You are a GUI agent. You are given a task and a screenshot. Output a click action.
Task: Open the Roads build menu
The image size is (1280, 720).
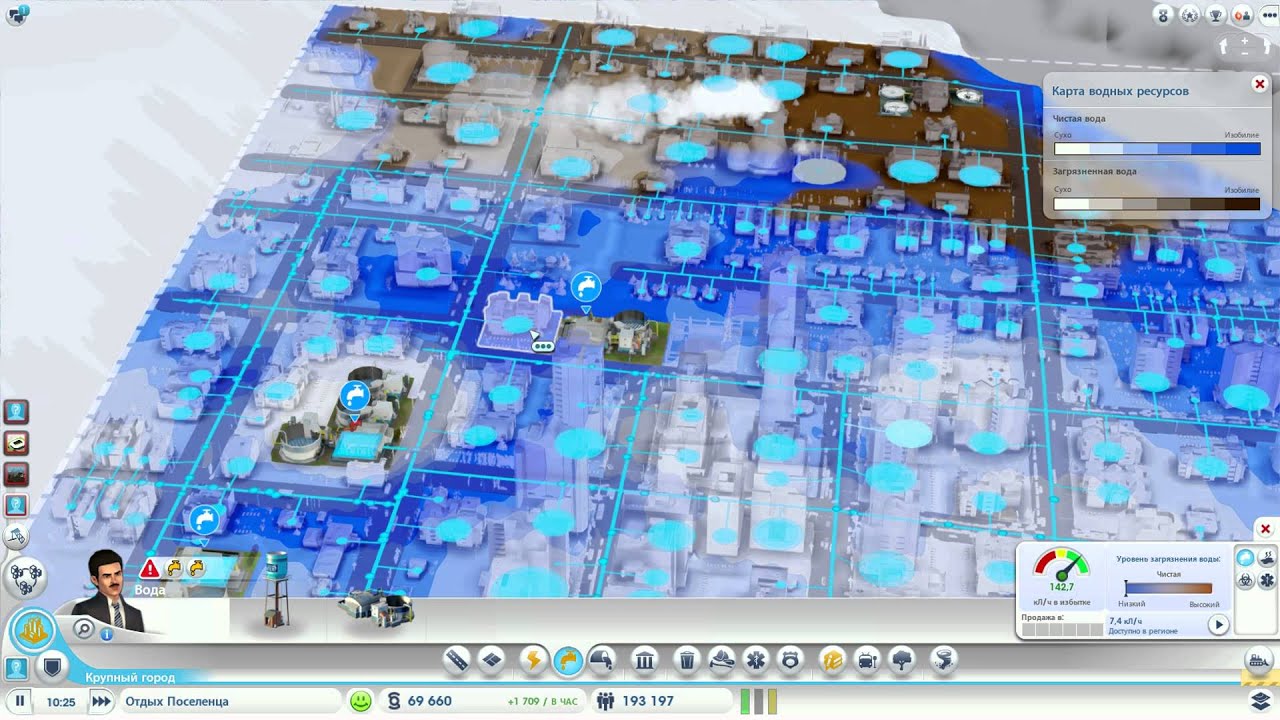pos(458,659)
